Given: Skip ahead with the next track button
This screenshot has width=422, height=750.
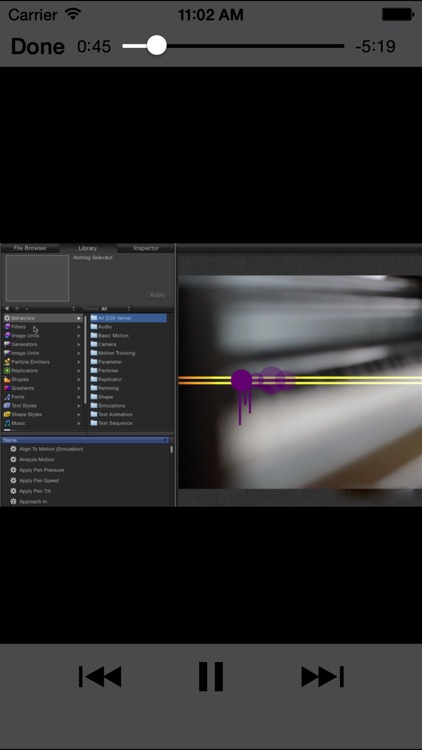Looking at the screenshot, I should [x=322, y=676].
